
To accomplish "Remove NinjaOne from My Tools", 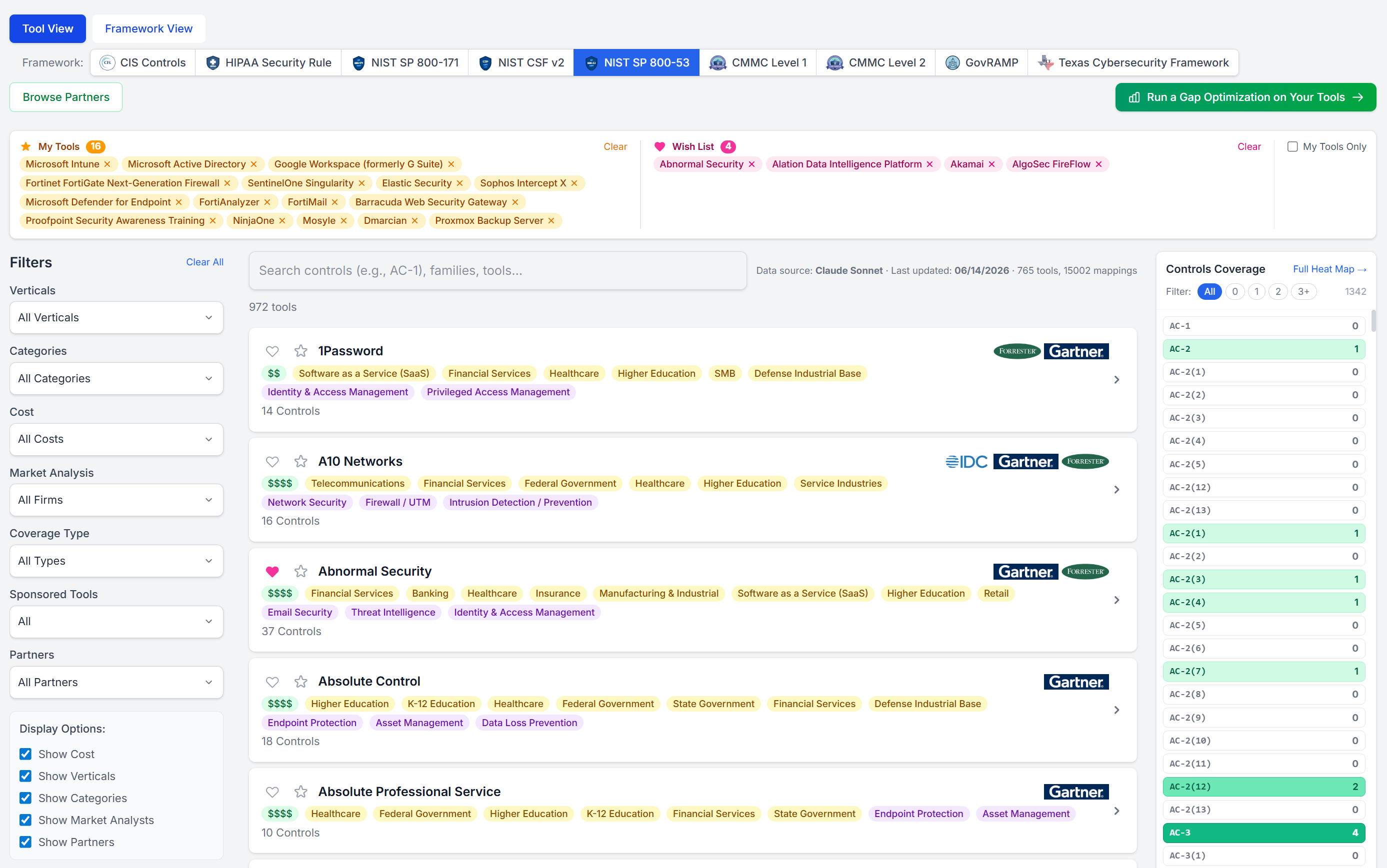I will pos(282,221).
